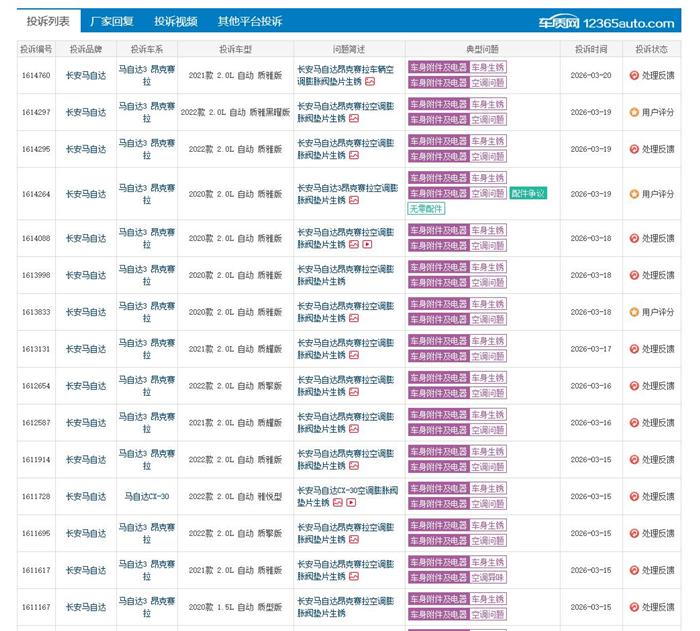
Task: Click the photo icon in complaint 1611167
Action: (x=354, y=614)
